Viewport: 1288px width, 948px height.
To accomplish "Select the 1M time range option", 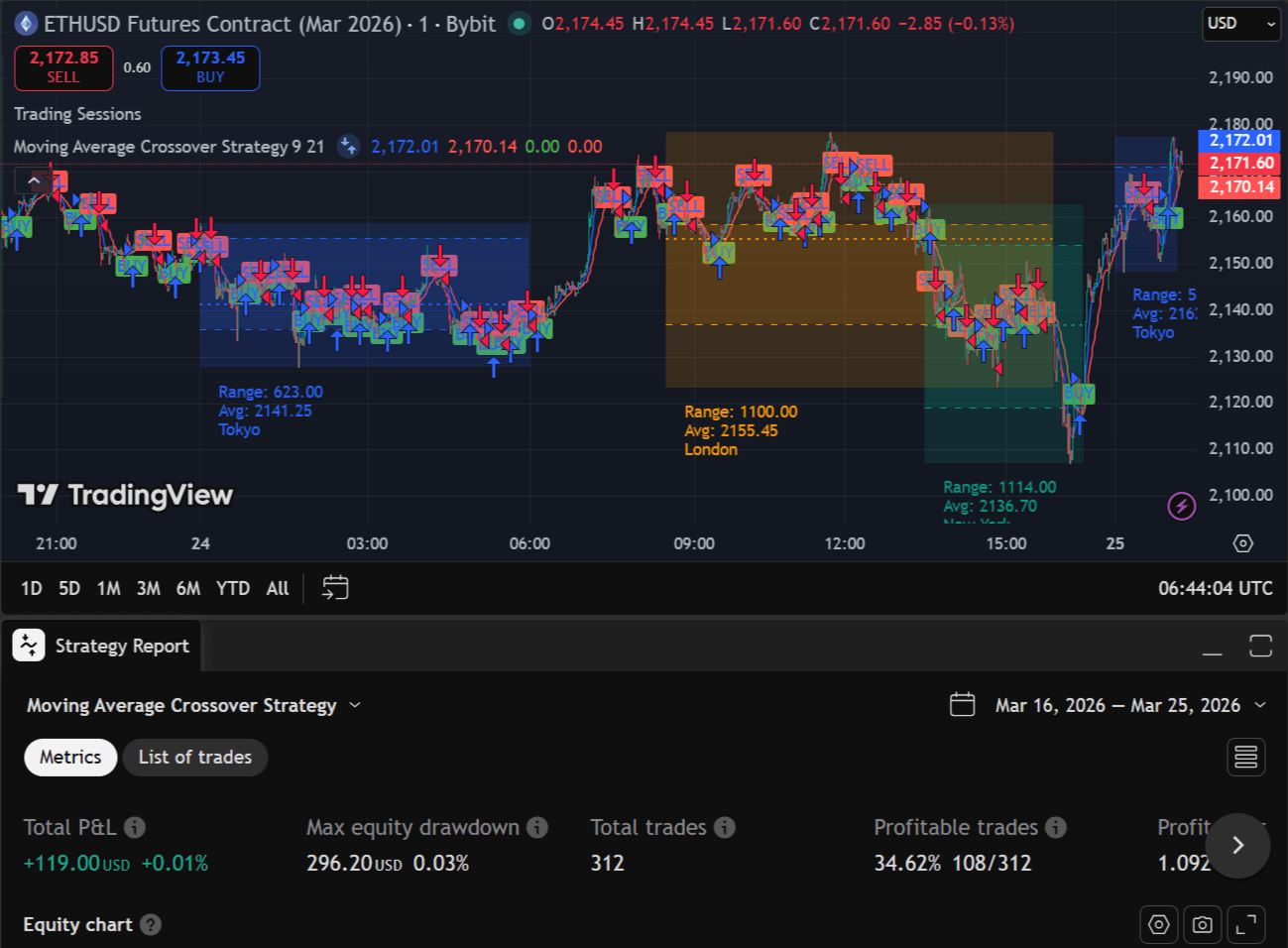I will tap(108, 587).
